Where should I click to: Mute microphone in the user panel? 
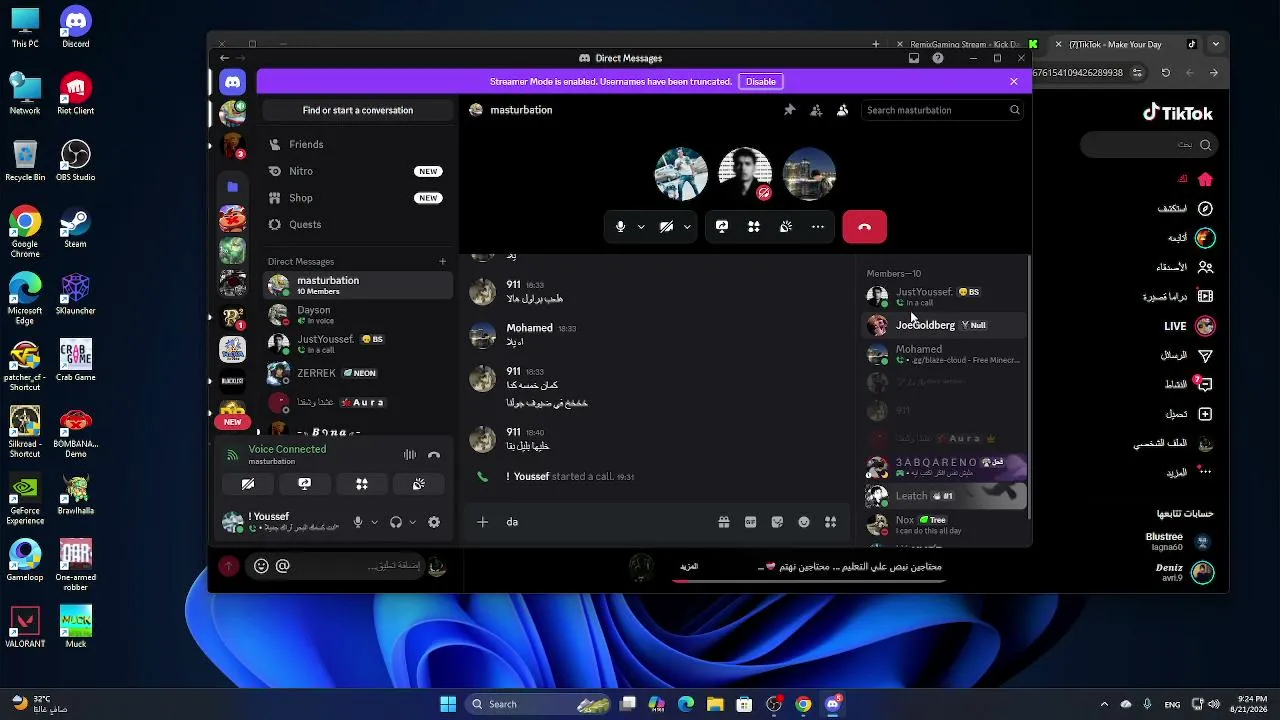click(358, 522)
